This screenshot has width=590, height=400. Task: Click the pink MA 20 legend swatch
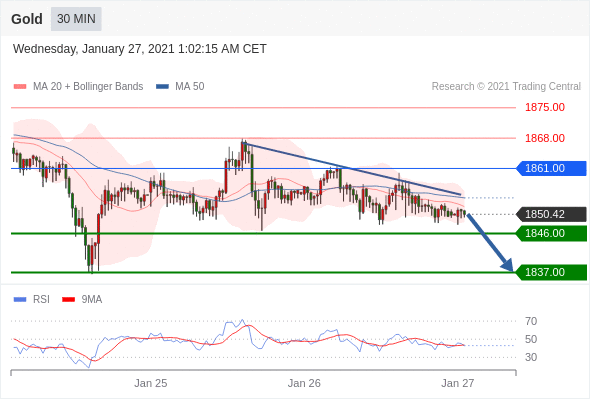click(x=20, y=87)
